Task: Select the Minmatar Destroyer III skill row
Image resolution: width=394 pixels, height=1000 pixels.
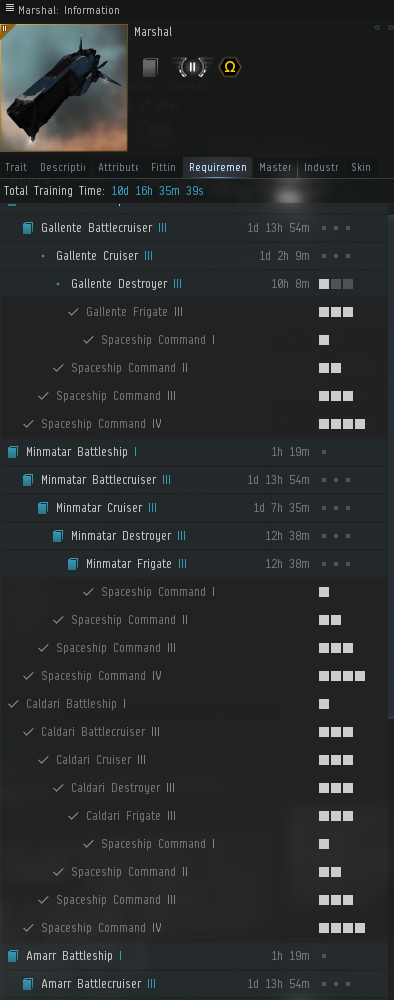Action: click(x=194, y=536)
